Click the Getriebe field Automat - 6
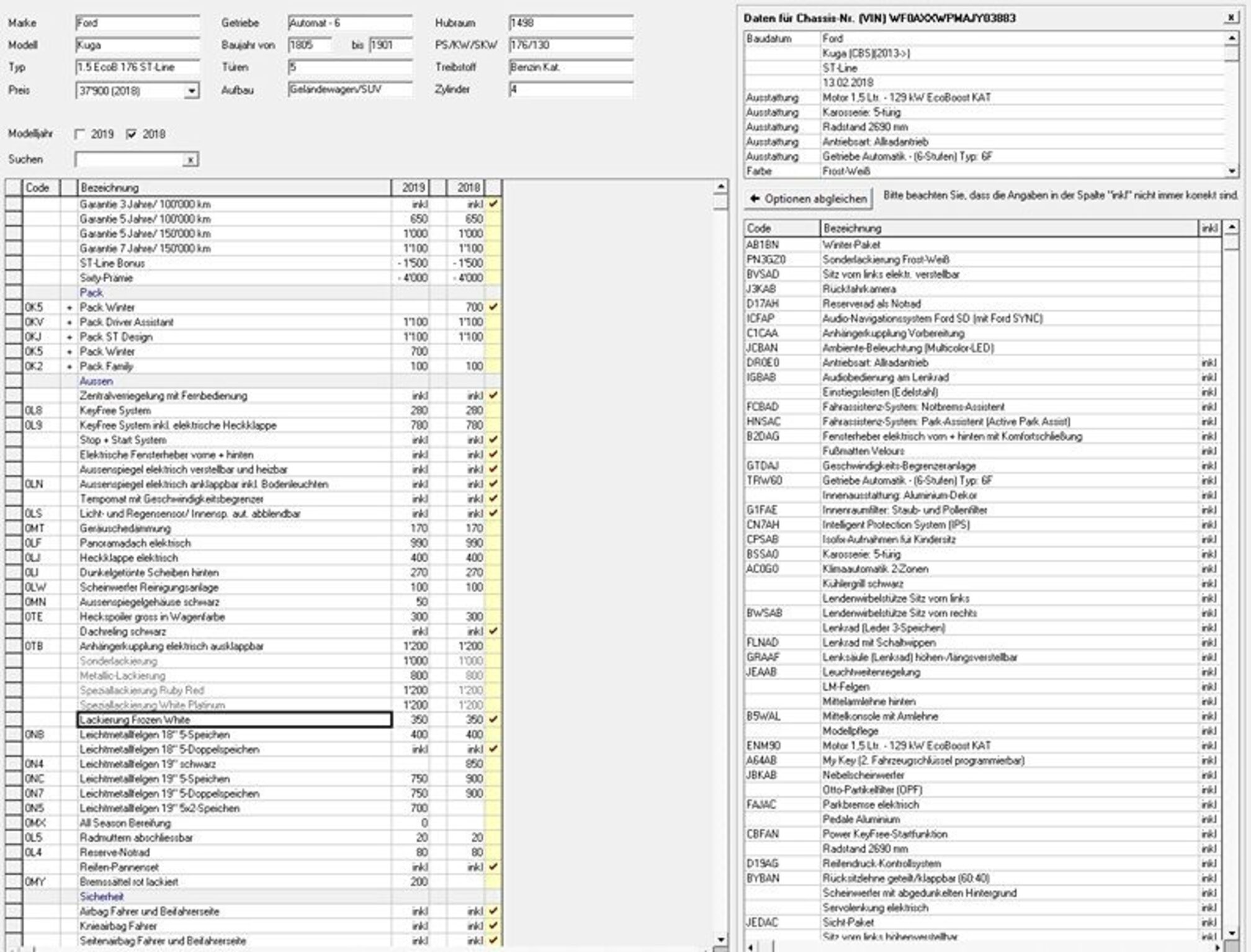 350,24
